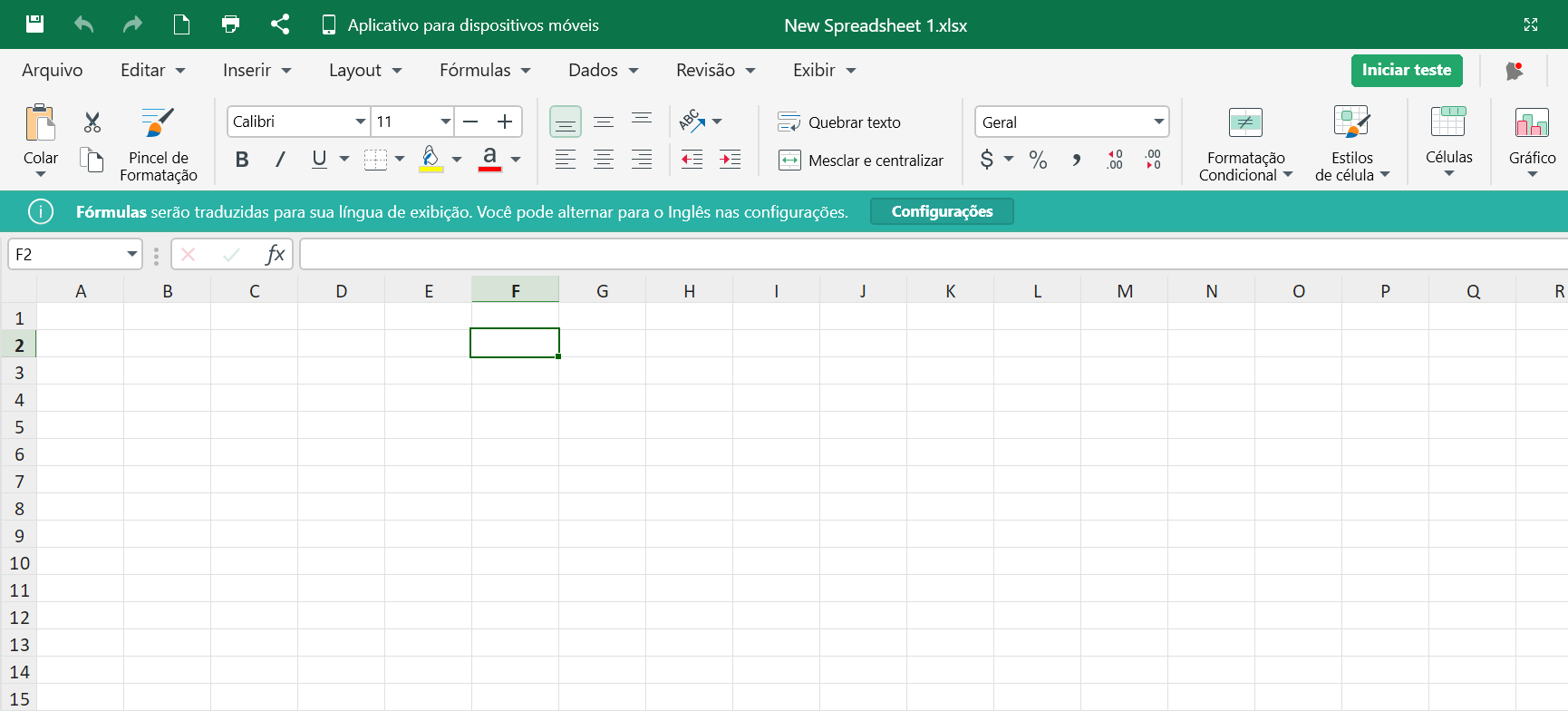Expand fill color dropdown arrow
Screen dimensions: 1568x711
click(457, 159)
